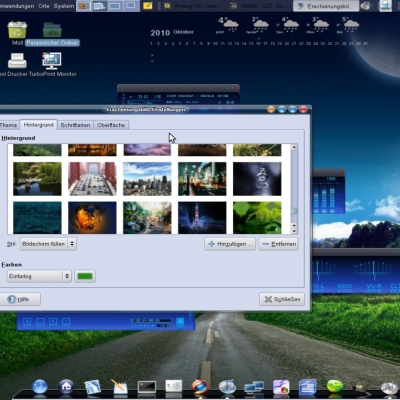
Task: Open the music note player dock icon
Action: pyautogui.click(x=227, y=387)
